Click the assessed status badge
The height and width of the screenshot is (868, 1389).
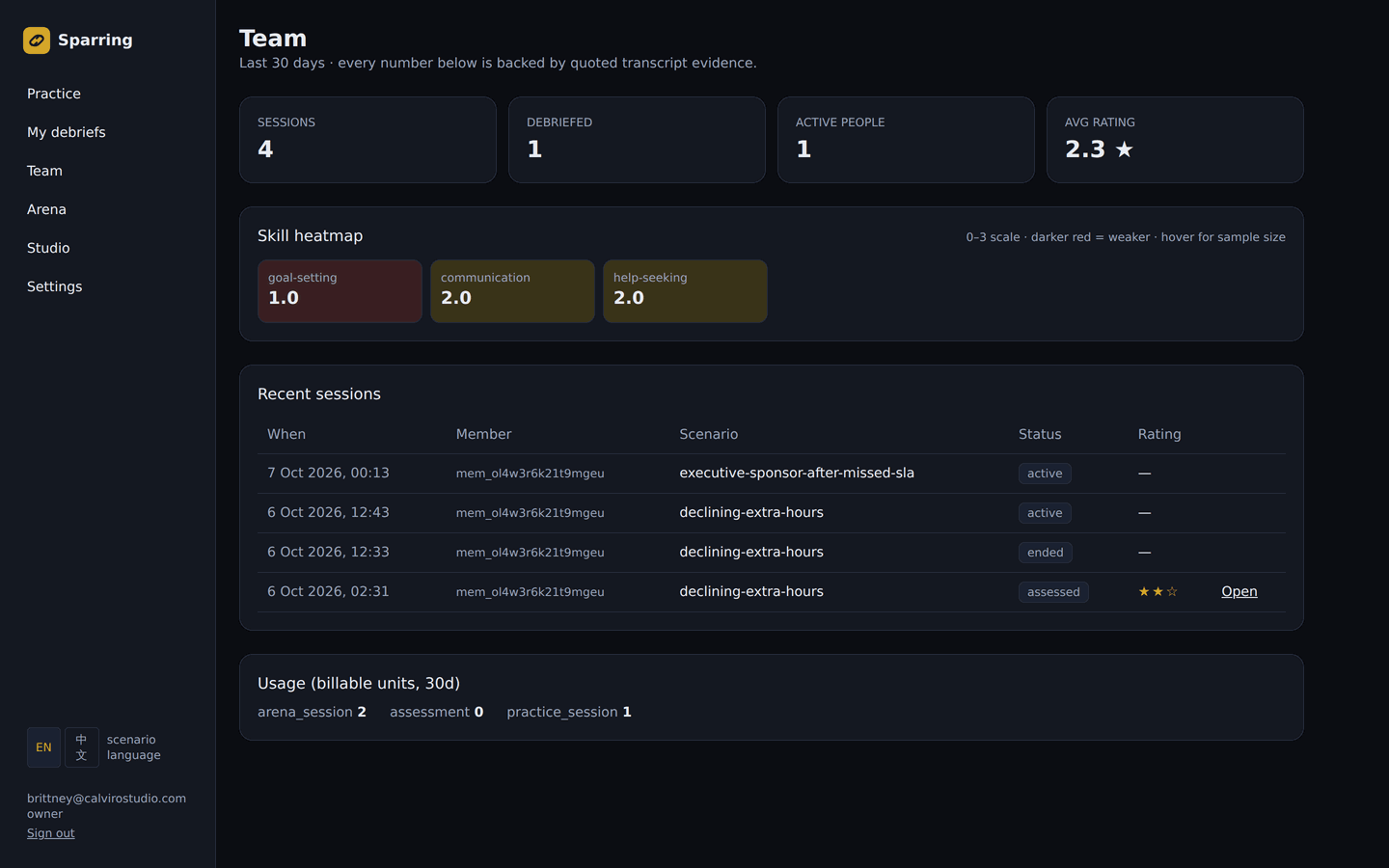[x=1053, y=592]
